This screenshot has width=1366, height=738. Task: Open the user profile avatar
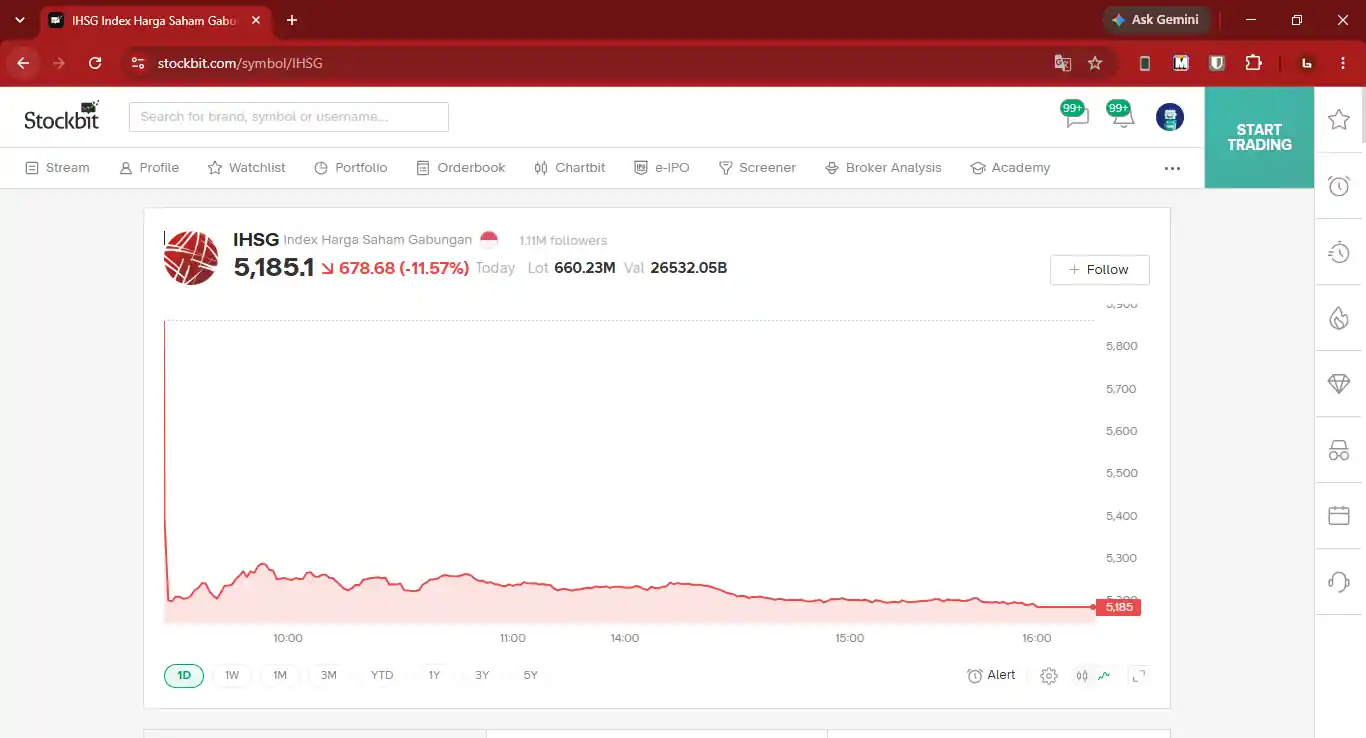[x=1170, y=117]
